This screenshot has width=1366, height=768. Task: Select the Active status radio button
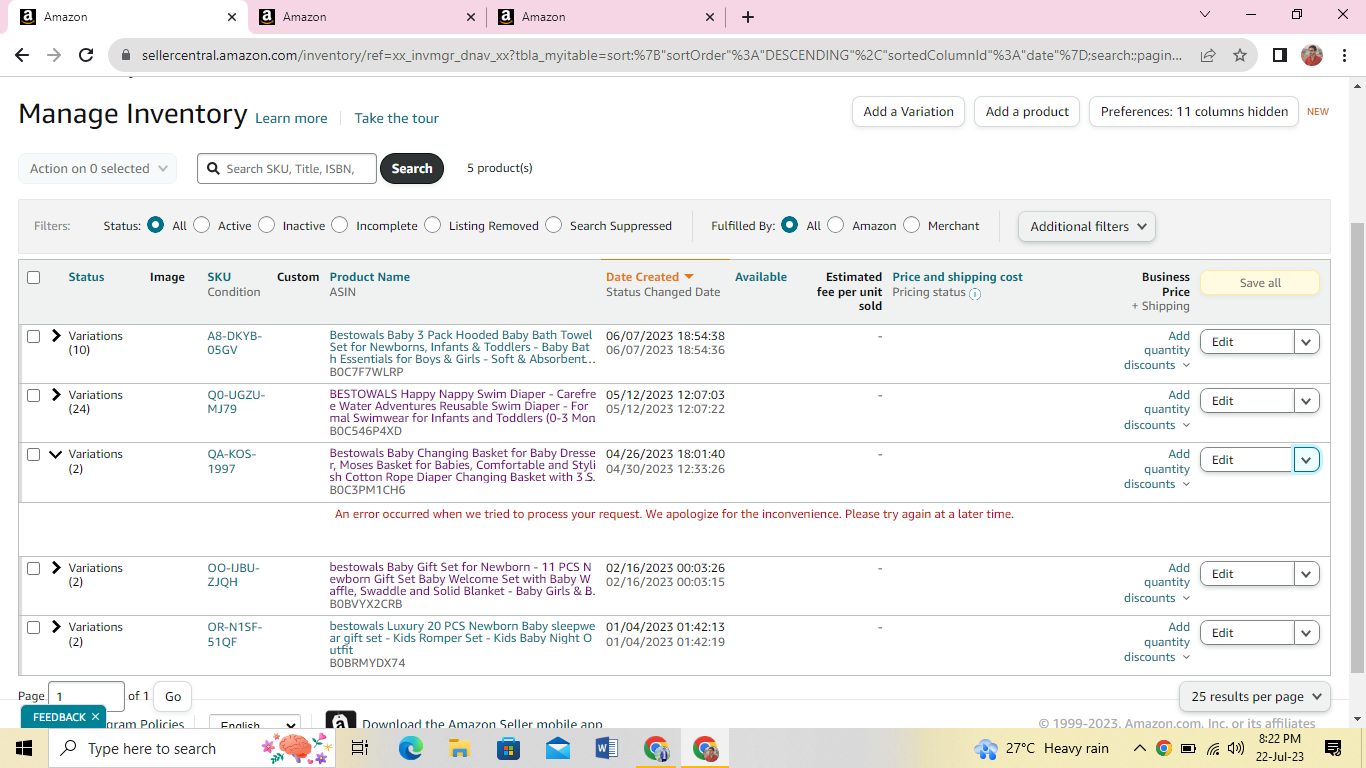[x=201, y=225]
